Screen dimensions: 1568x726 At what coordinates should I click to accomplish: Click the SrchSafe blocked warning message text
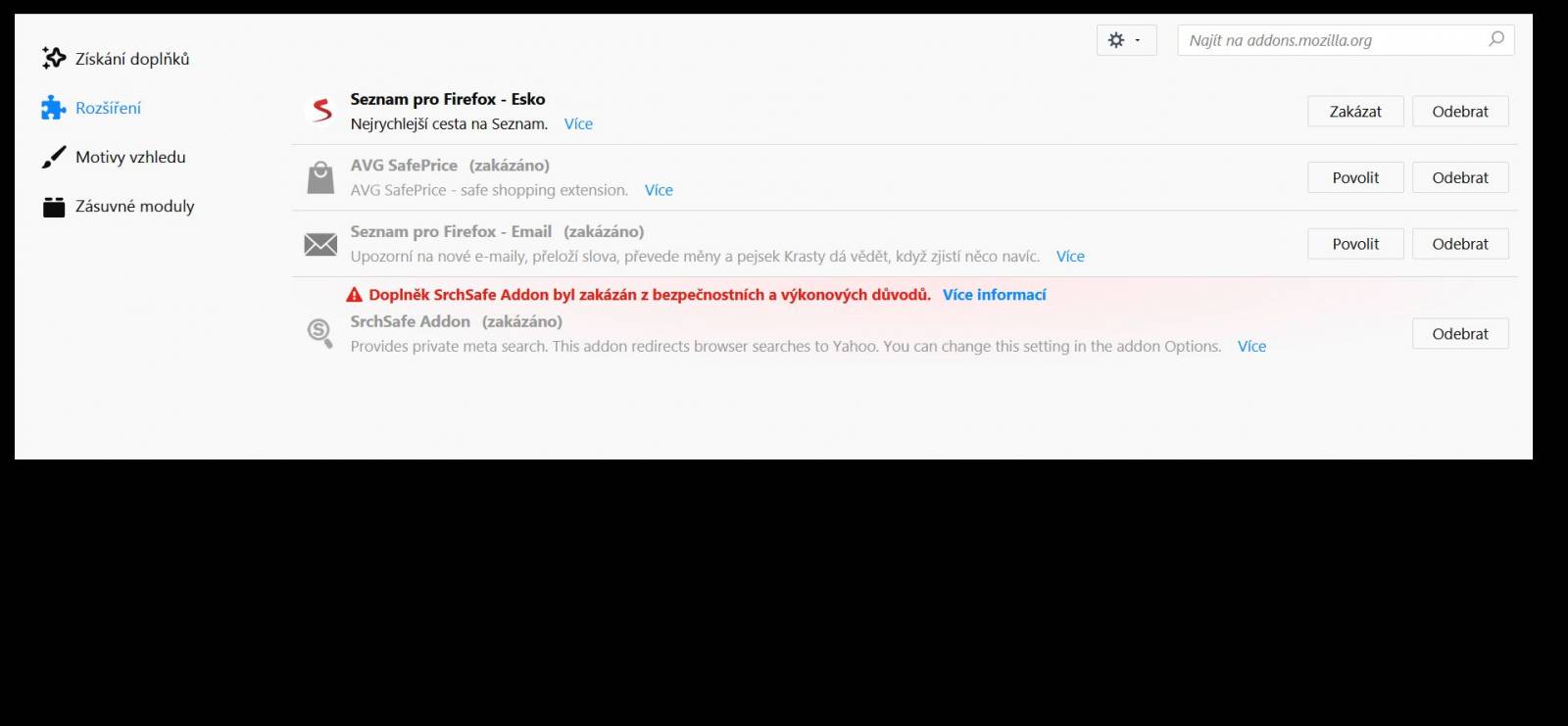650,295
